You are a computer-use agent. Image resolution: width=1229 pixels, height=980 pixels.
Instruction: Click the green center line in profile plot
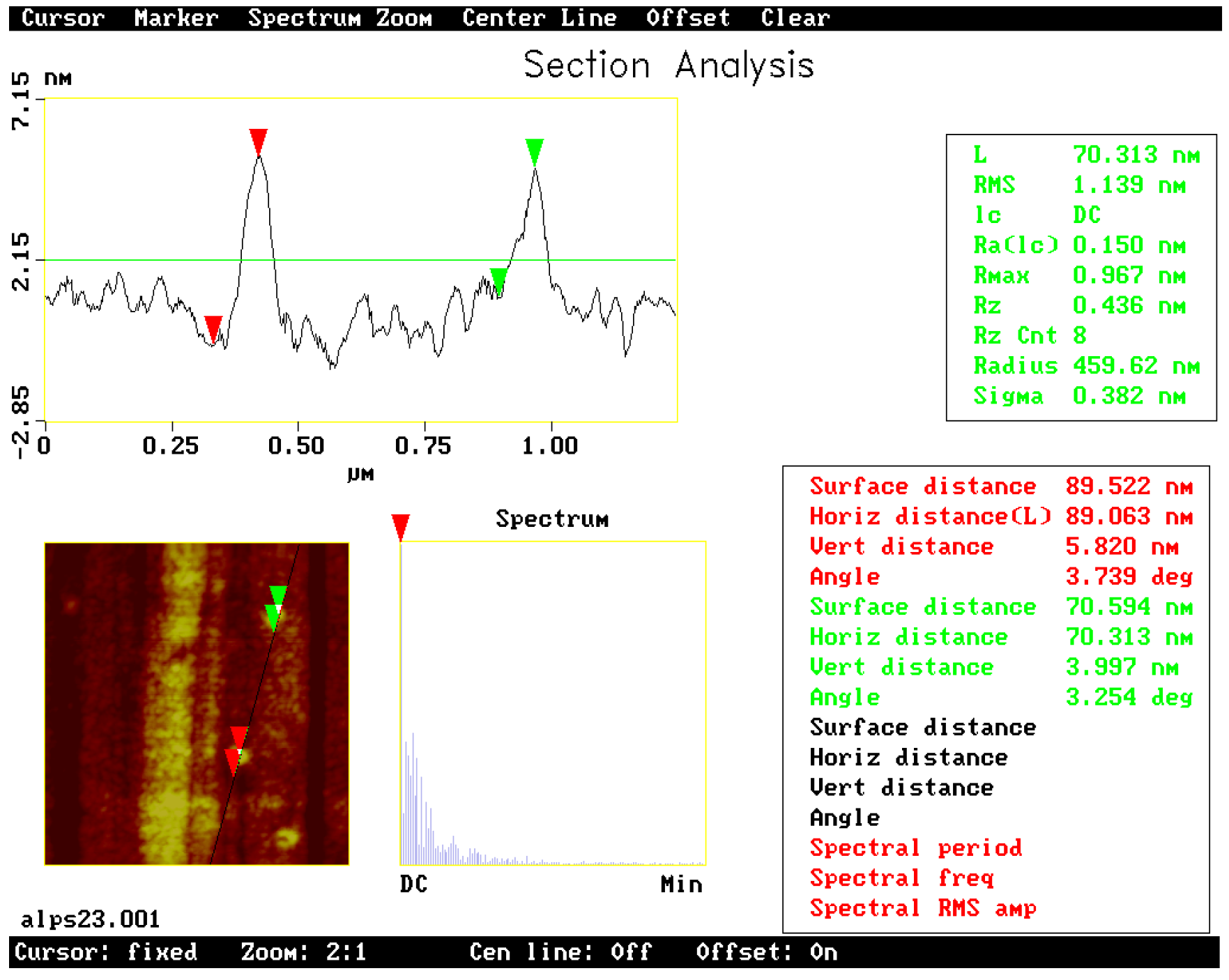click(383, 260)
